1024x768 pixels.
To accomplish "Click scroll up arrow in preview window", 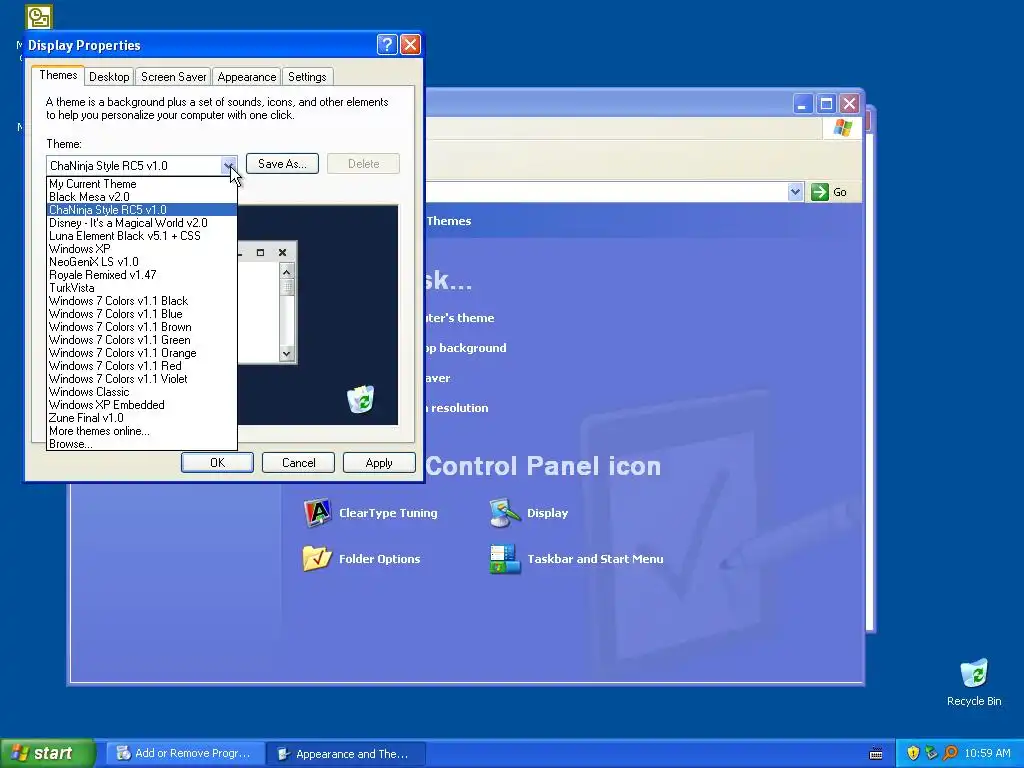I will (x=287, y=270).
